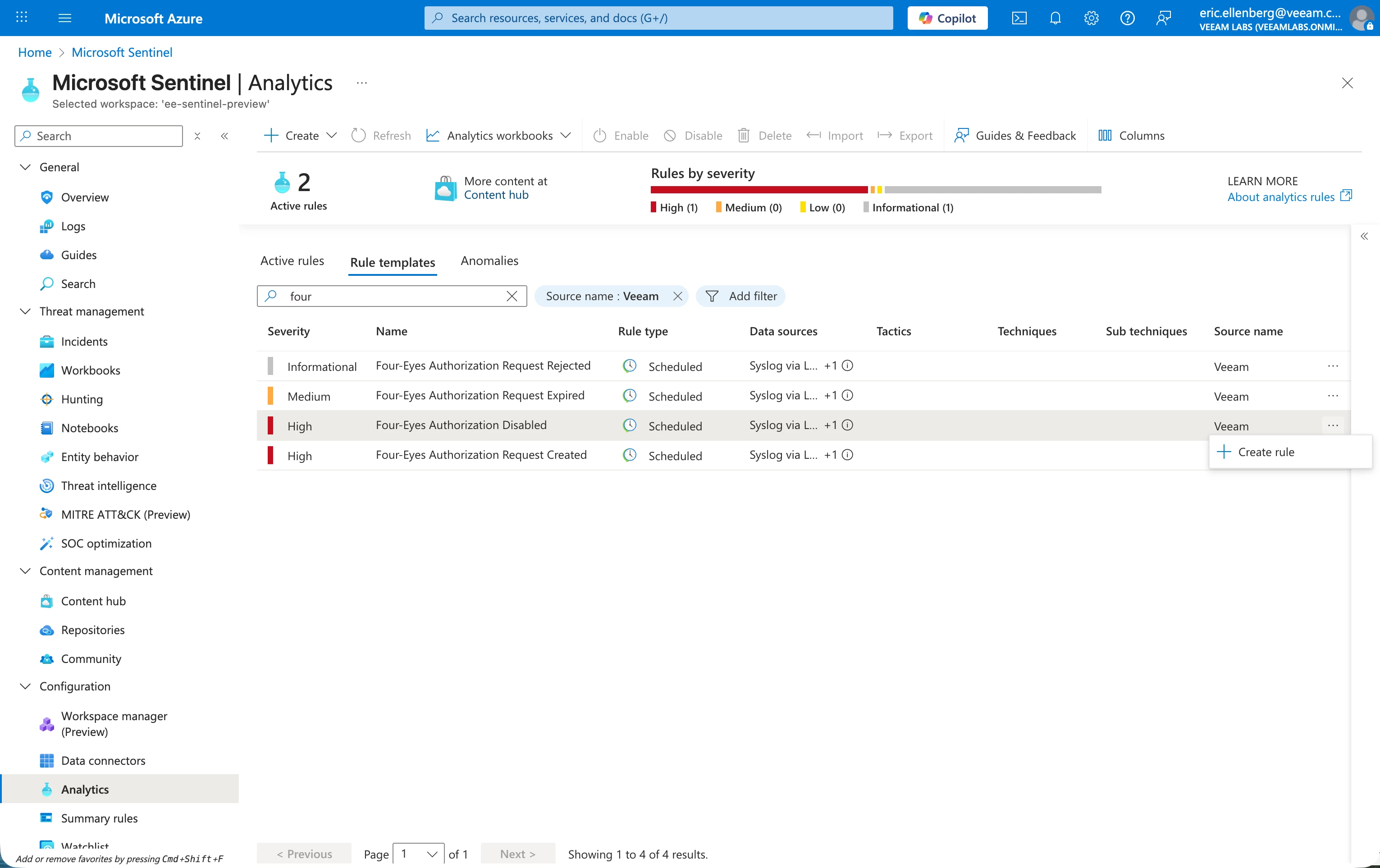
Task: Open the Content hub page
Action: tap(93, 601)
